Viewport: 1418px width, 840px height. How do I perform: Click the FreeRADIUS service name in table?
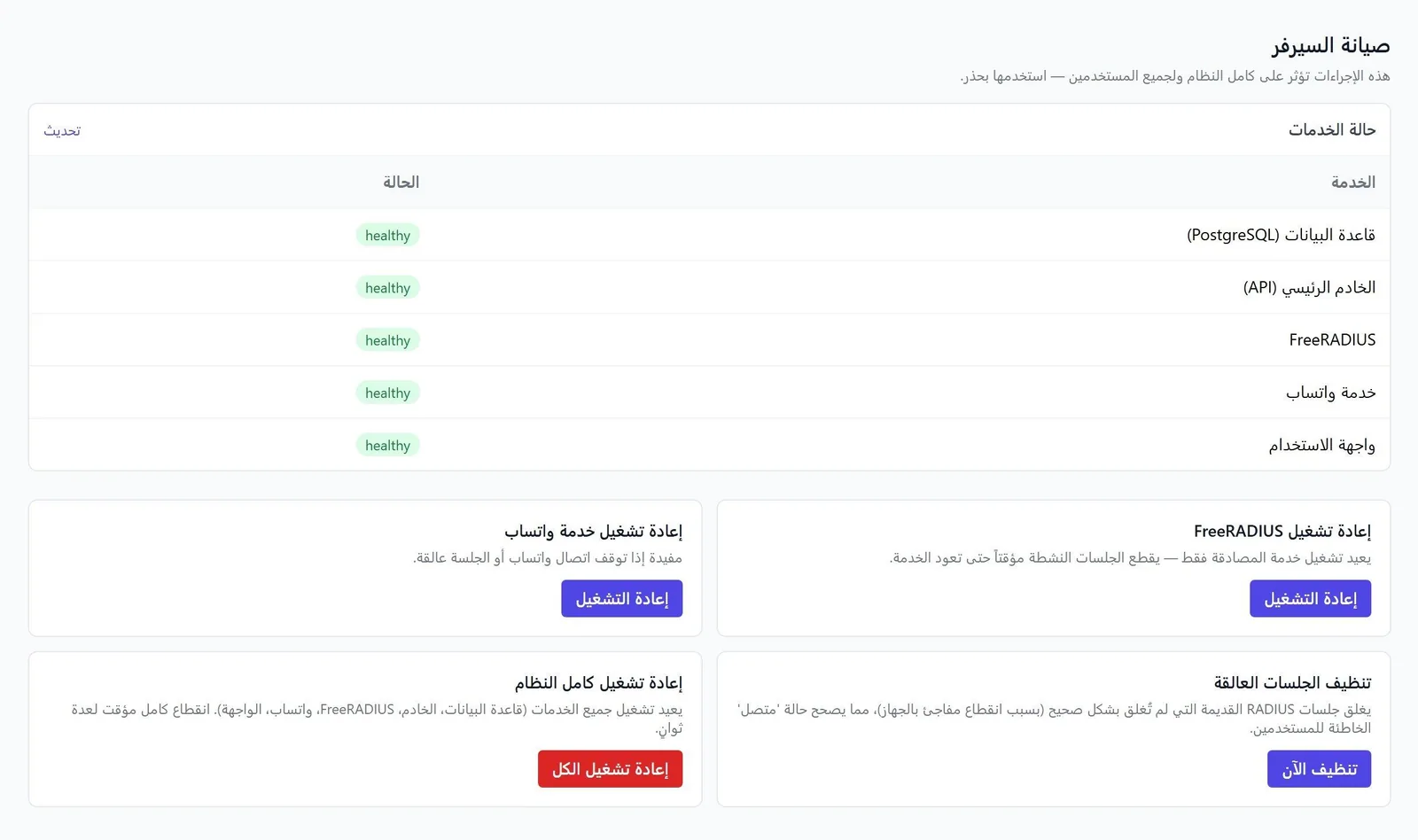click(x=1332, y=340)
